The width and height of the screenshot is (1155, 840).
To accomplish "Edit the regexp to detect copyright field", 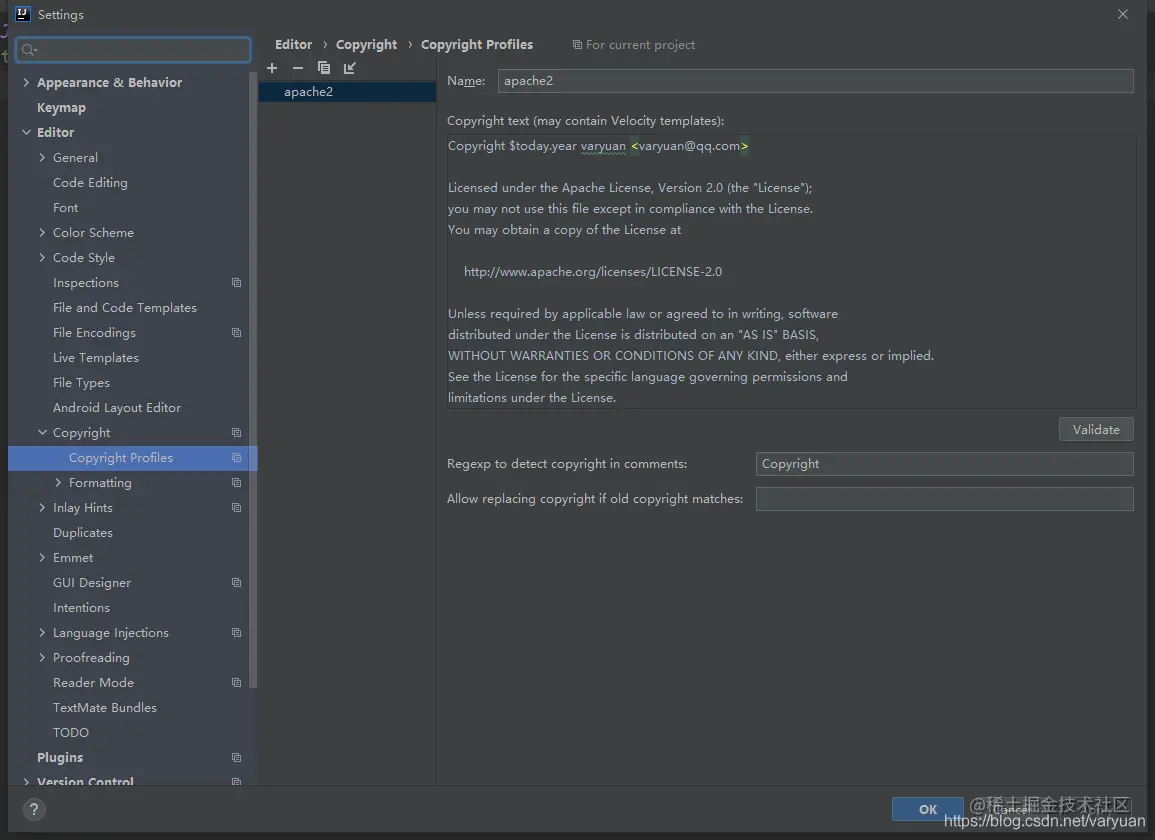I will [944, 464].
